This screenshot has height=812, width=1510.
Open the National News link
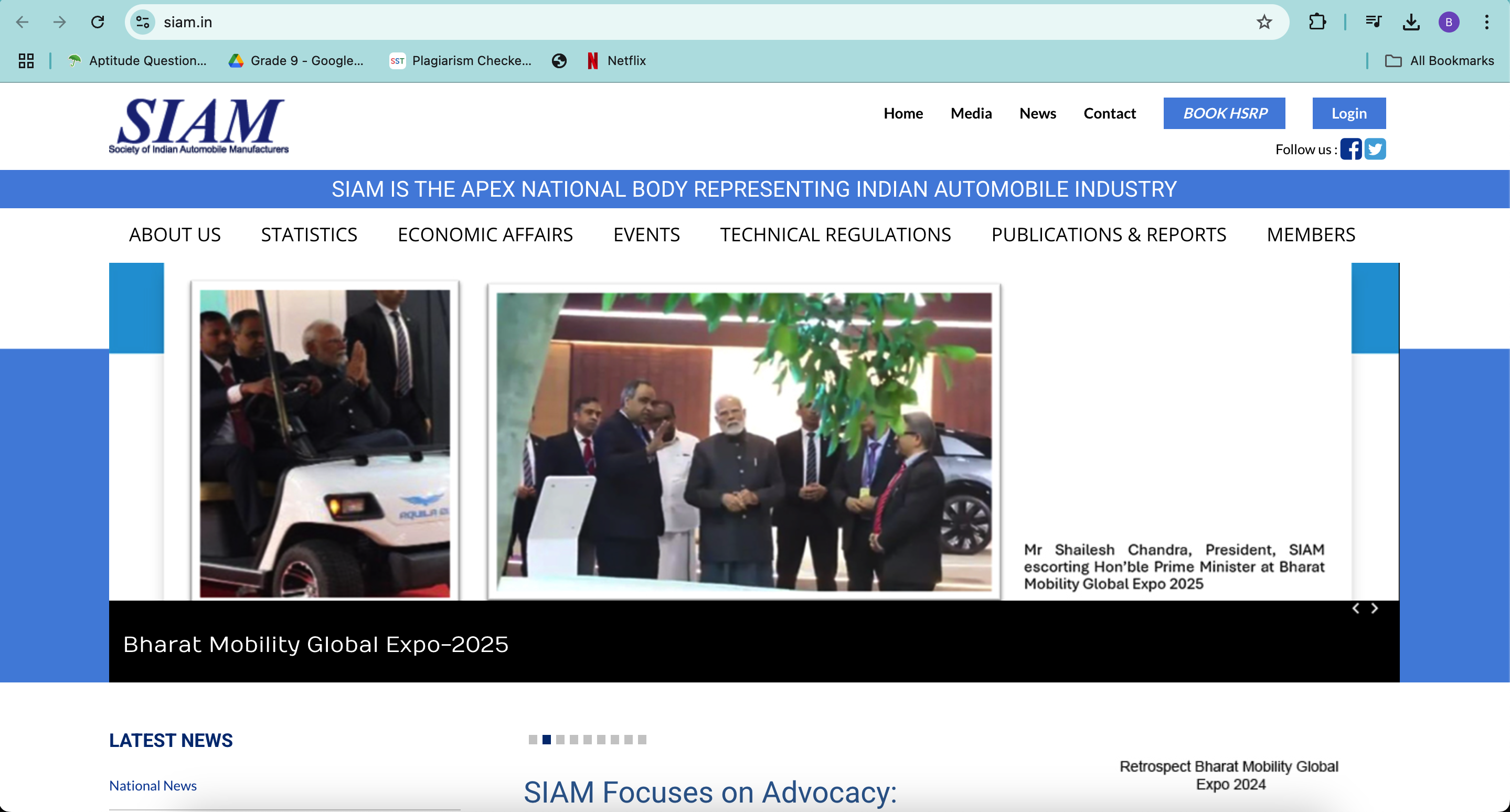click(152, 786)
